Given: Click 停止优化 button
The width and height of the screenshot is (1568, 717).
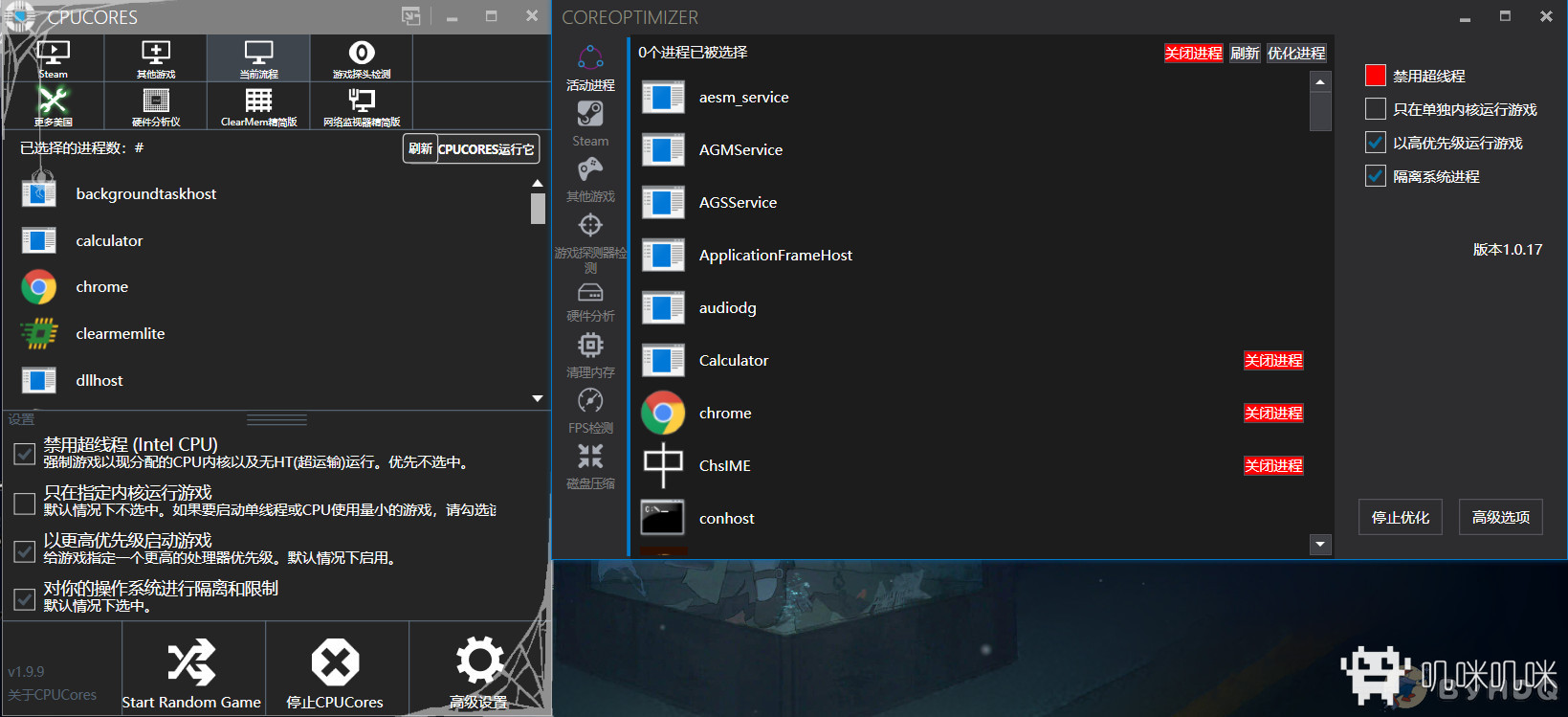Looking at the screenshot, I should (1401, 517).
